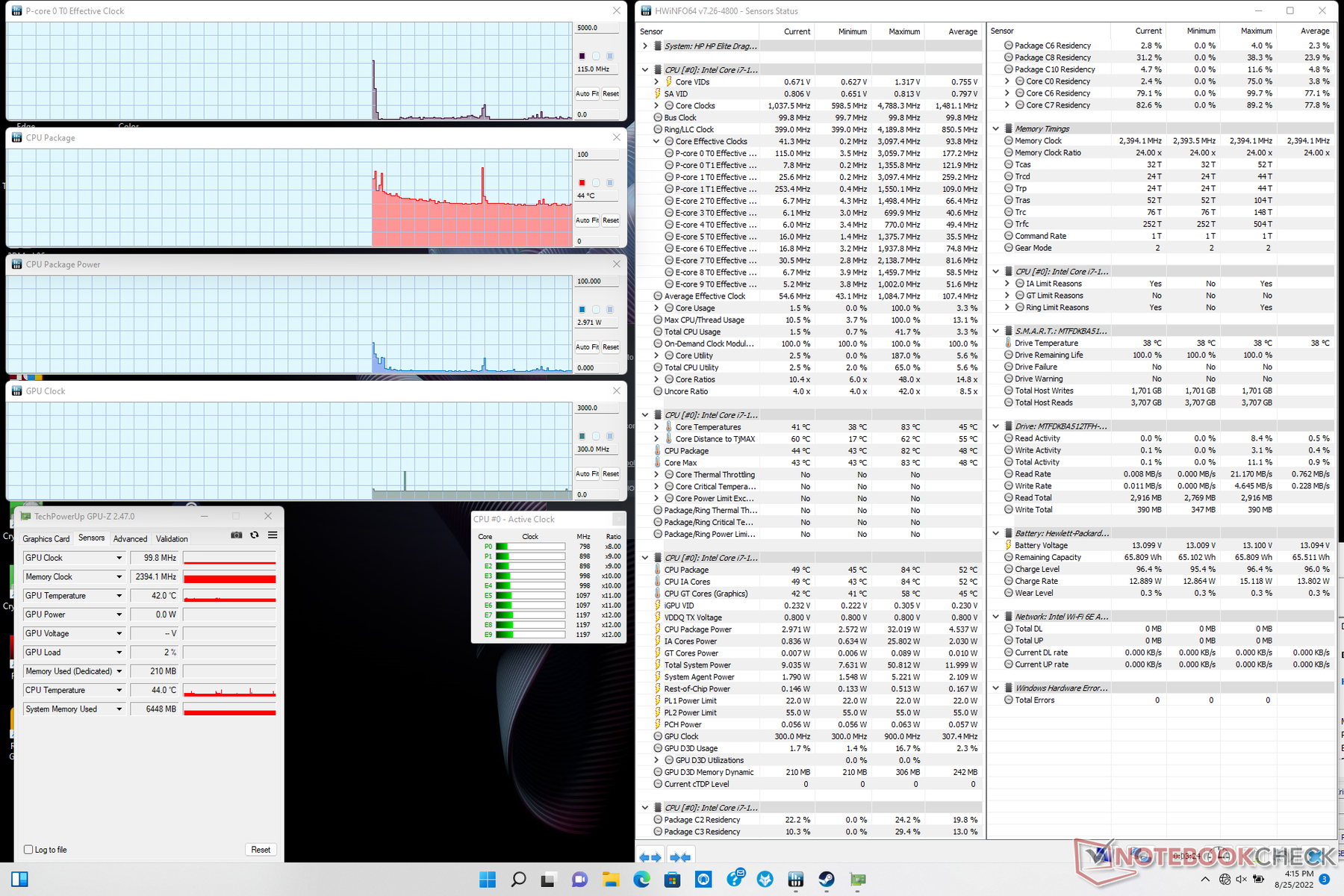Switch to the Graphics Card tab
This screenshot has height=896, width=1344.
pos(46,539)
